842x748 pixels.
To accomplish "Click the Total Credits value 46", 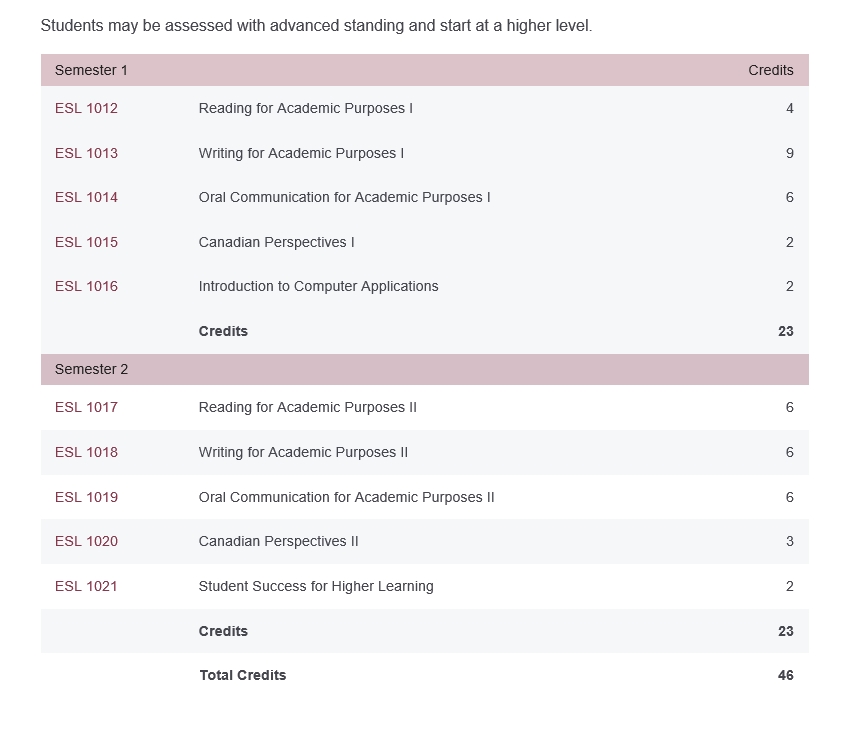I will click(785, 675).
